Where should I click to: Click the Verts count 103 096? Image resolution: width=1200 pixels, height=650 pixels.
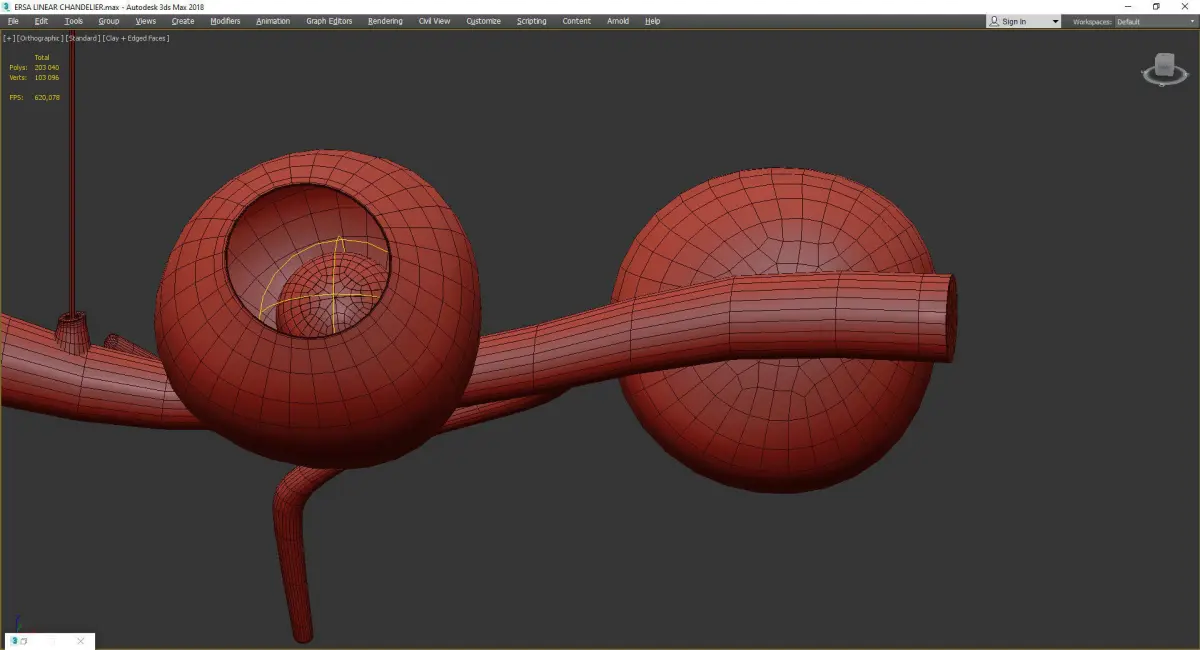pos(47,77)
